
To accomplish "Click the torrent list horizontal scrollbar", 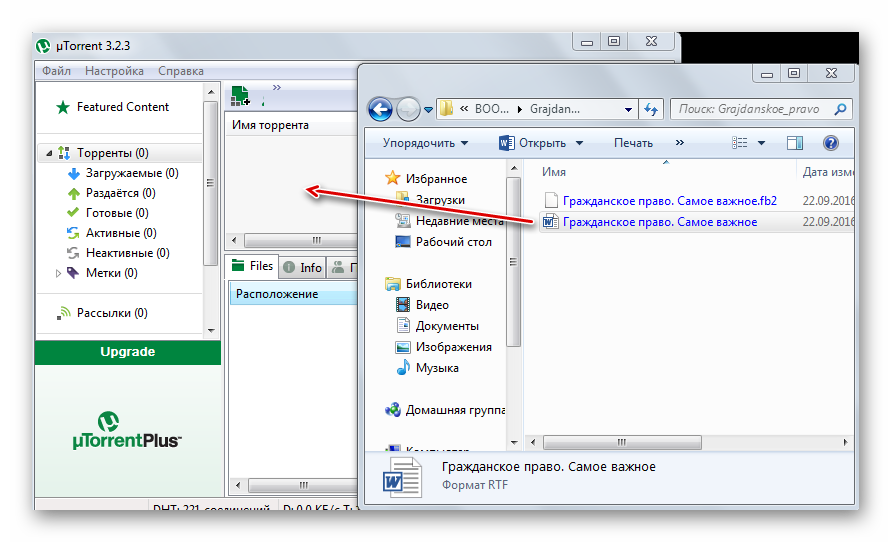I will [301, 240].
